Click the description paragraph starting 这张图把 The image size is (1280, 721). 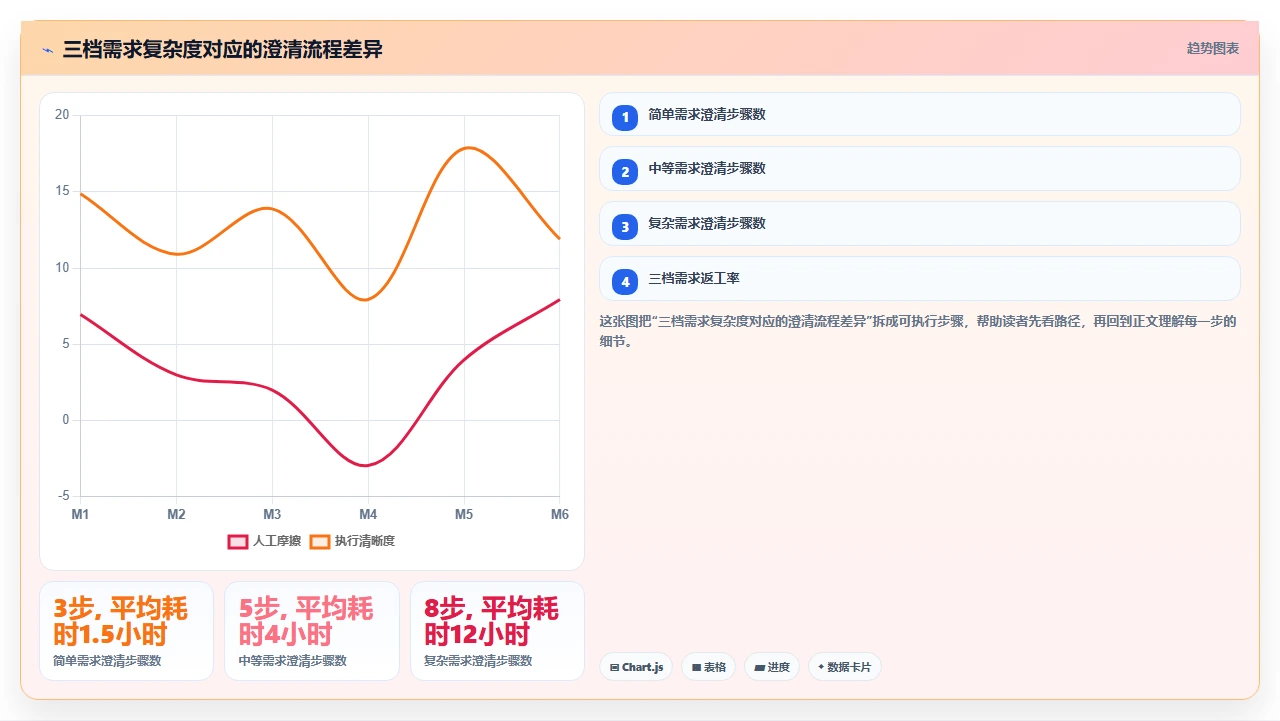tap(919, 331)
